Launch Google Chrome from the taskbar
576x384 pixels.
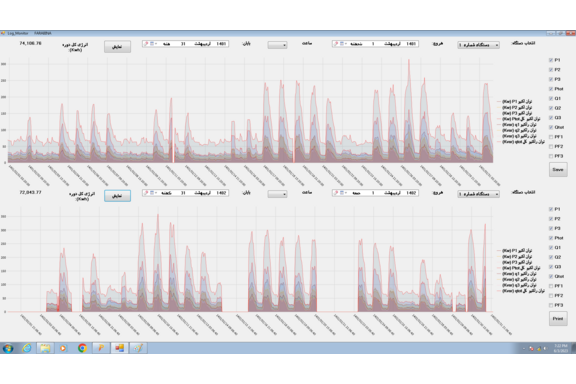point(82,348)
